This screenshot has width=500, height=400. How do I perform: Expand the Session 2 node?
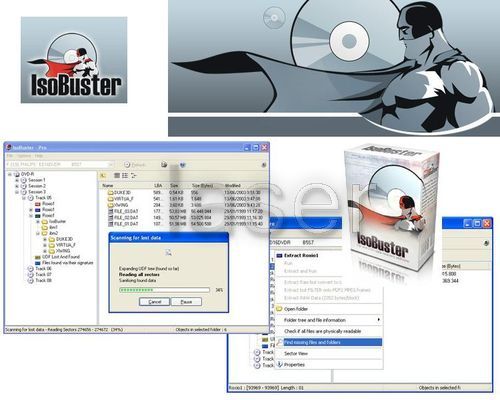tap(17, 186)
